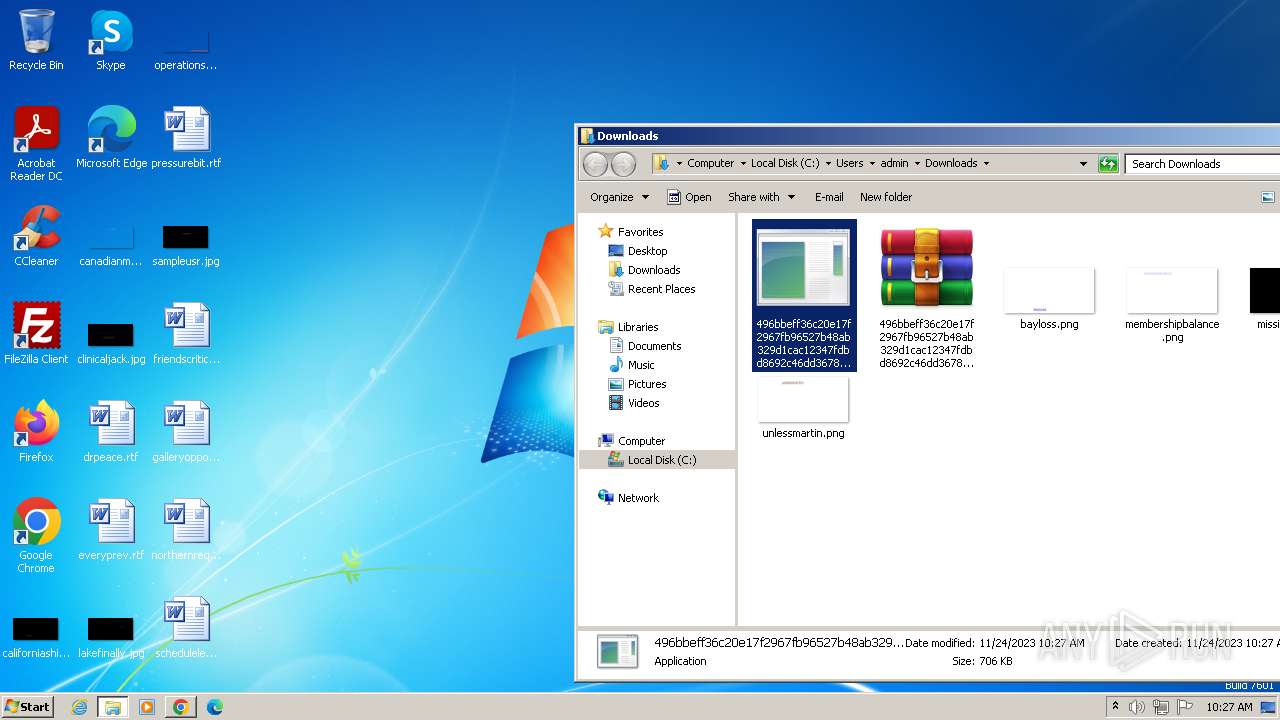This screenshot has width=1280, height=720.
Task: Open Windows Media Player from taskbar
Action: pos(147,707)
